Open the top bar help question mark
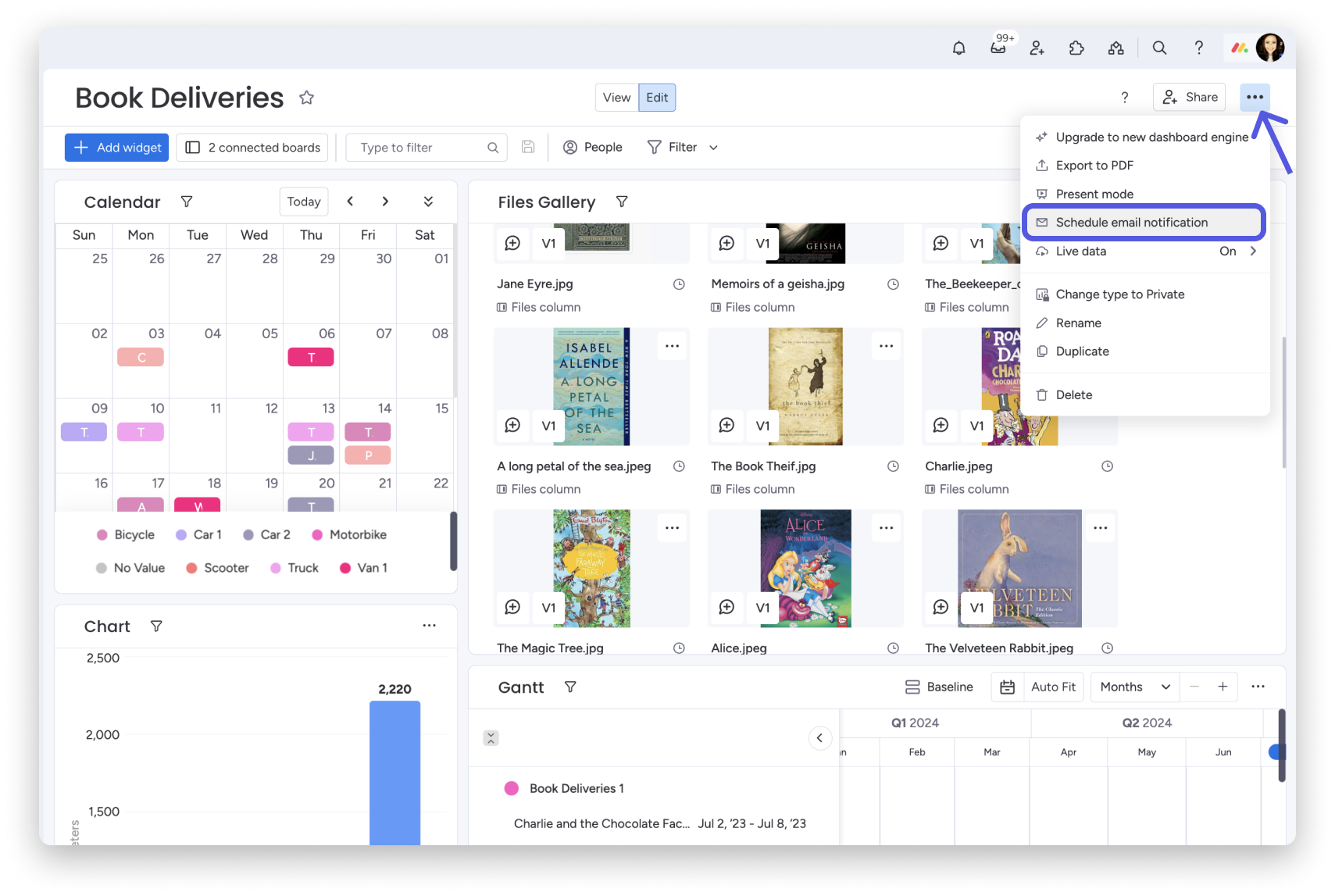The height and width of the screenshot is (896, 1335). tap(1198, 48)
